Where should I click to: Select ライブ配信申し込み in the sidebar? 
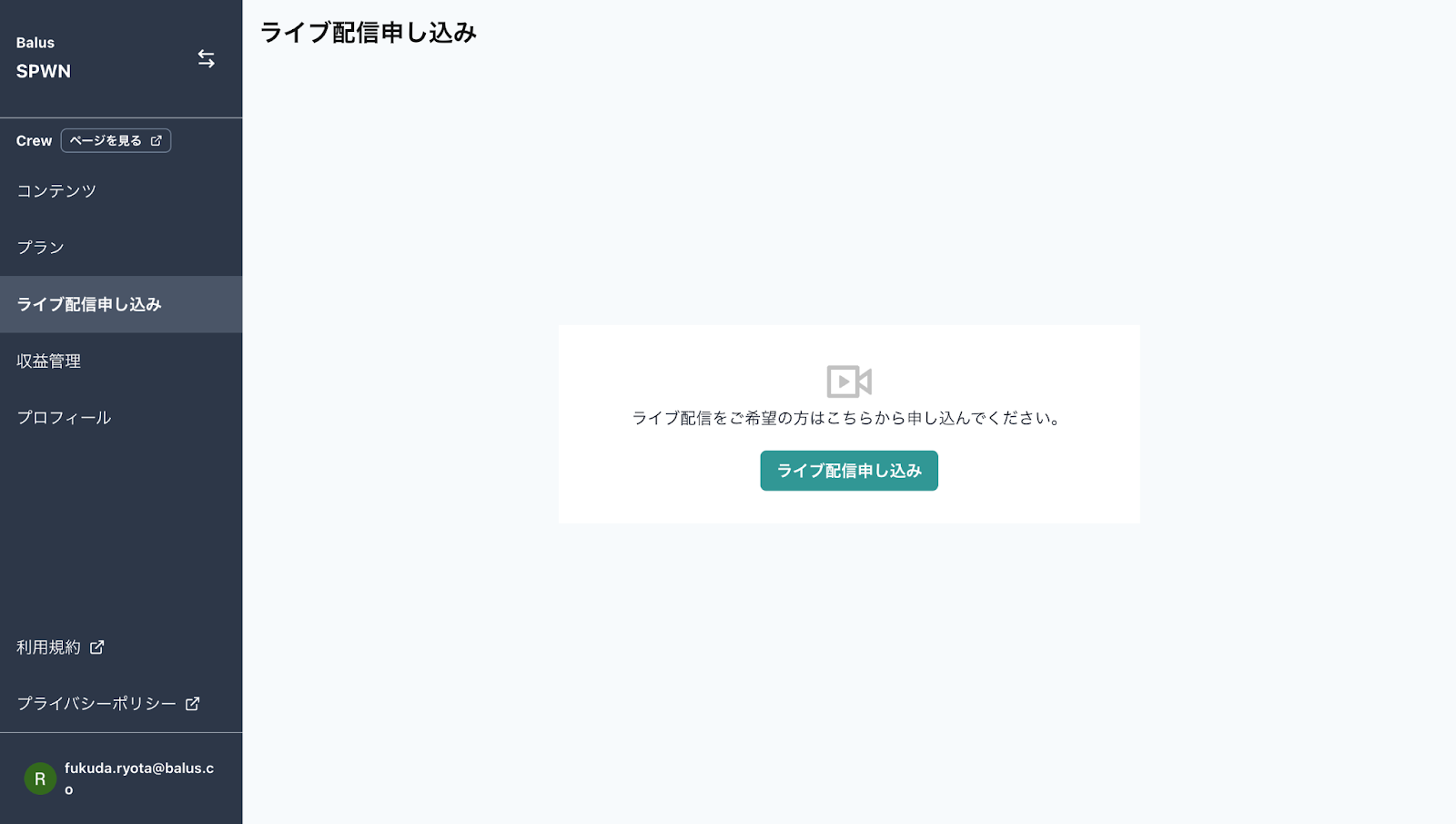click(x=89, y=304)
